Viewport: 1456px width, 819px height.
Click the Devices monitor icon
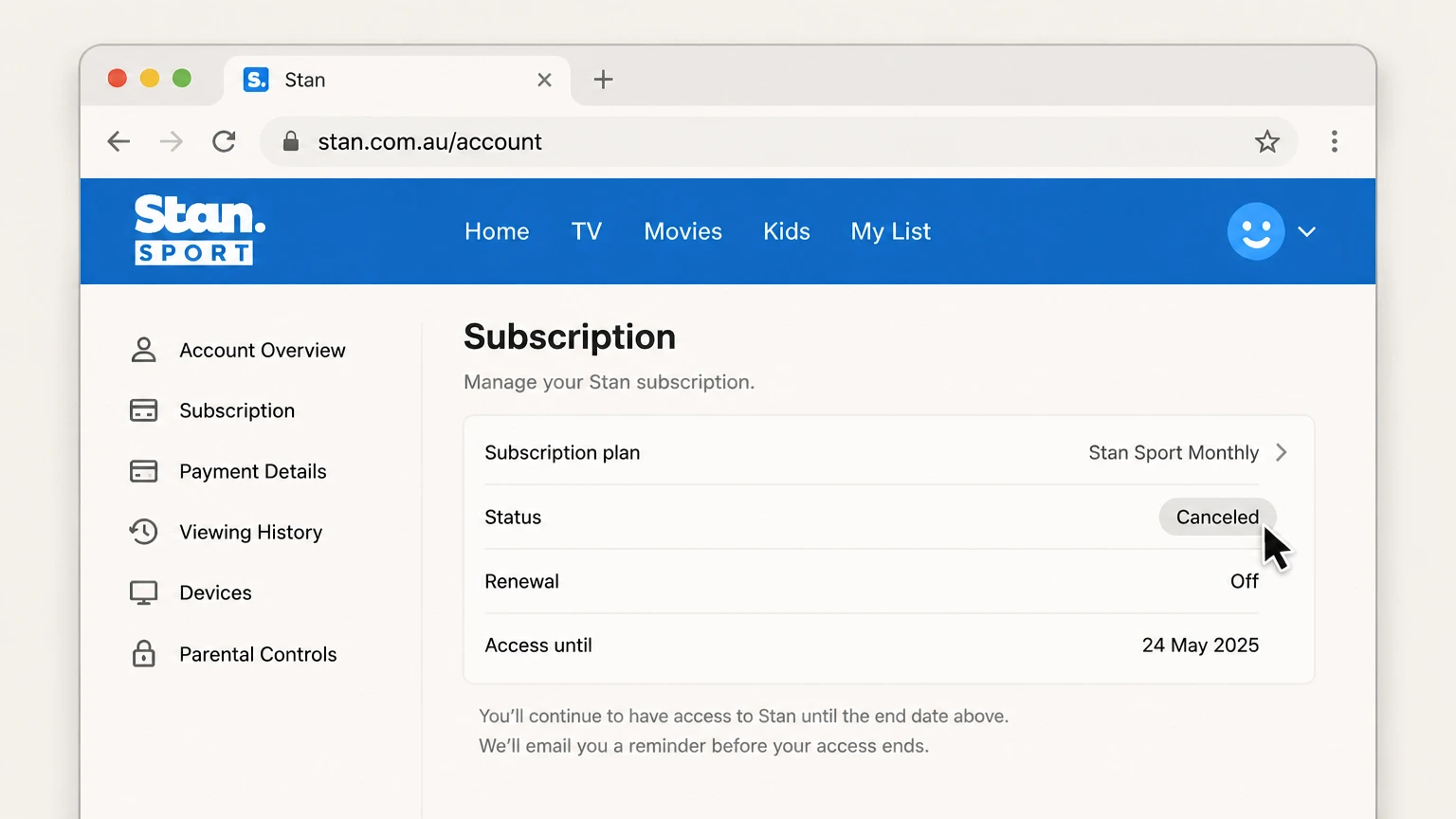[143, 592]
